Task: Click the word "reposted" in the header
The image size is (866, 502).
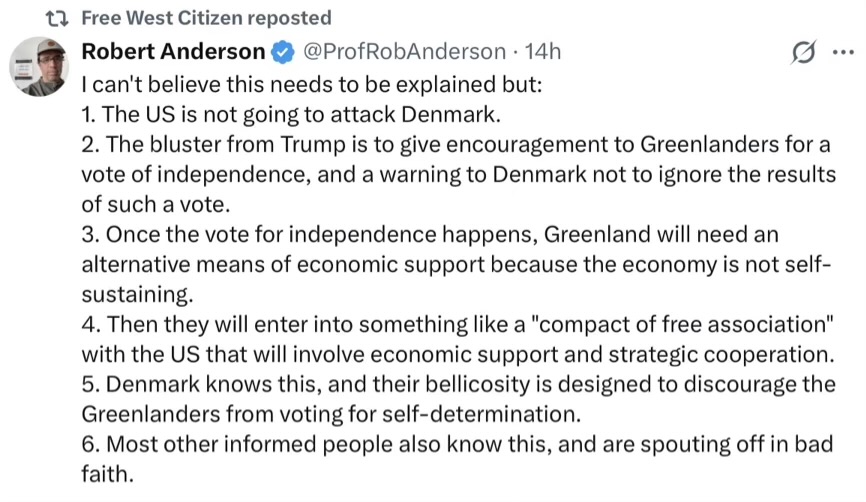Action: click(x=293, y=18)
